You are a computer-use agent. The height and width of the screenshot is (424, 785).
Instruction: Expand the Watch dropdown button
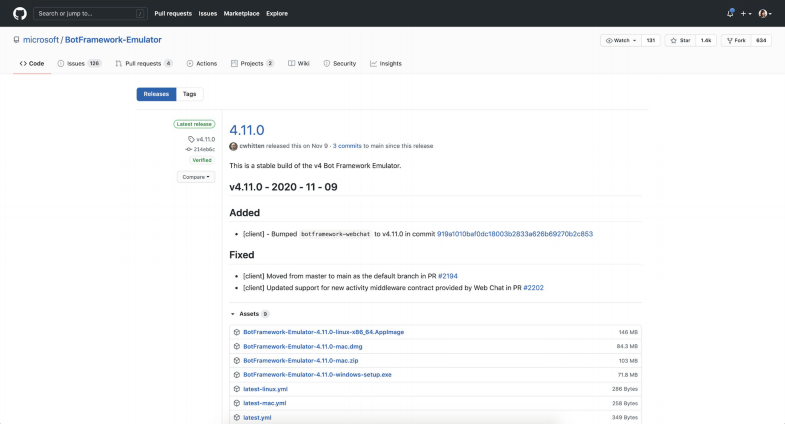[x=621, y=41]
